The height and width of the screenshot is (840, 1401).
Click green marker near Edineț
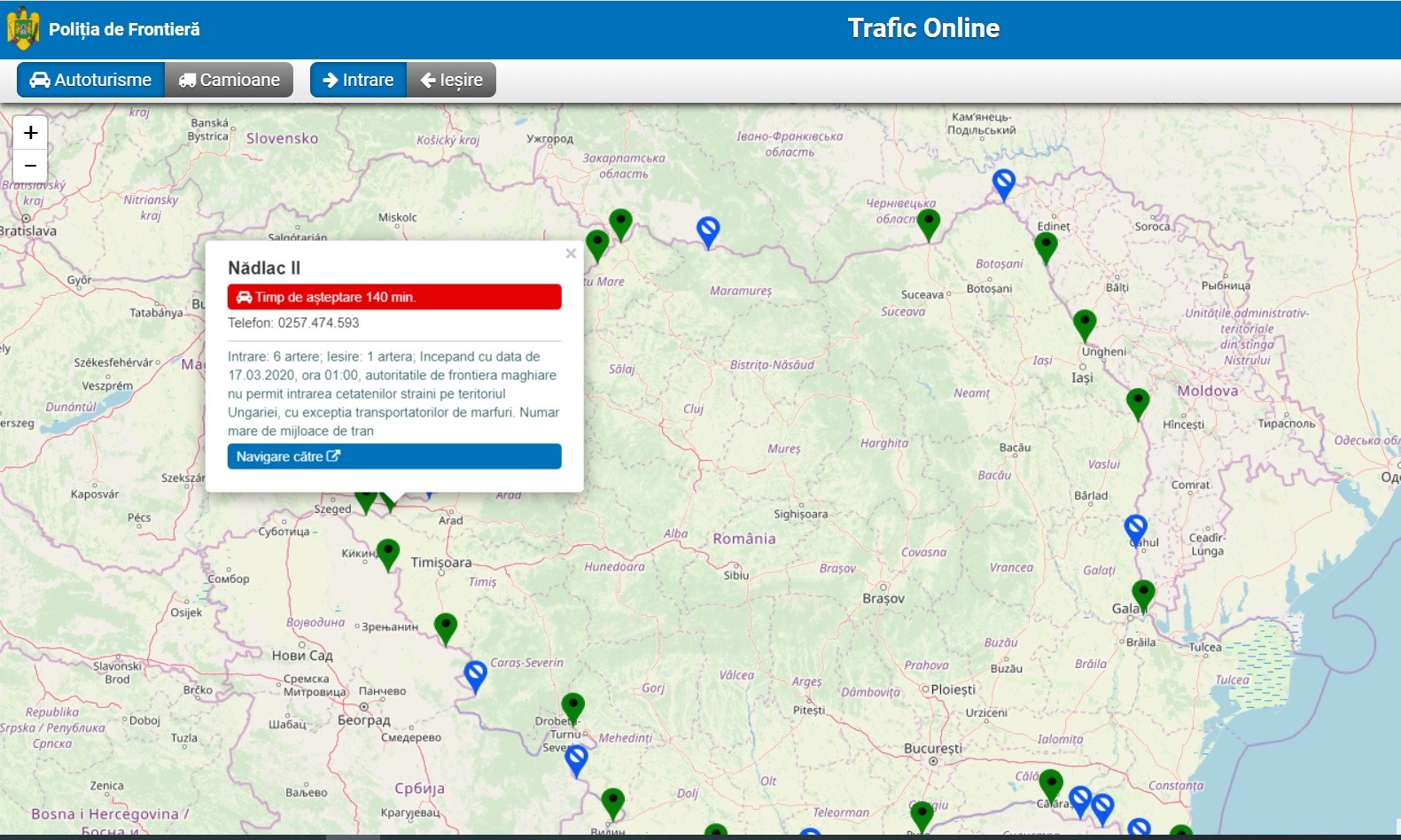1046,246
